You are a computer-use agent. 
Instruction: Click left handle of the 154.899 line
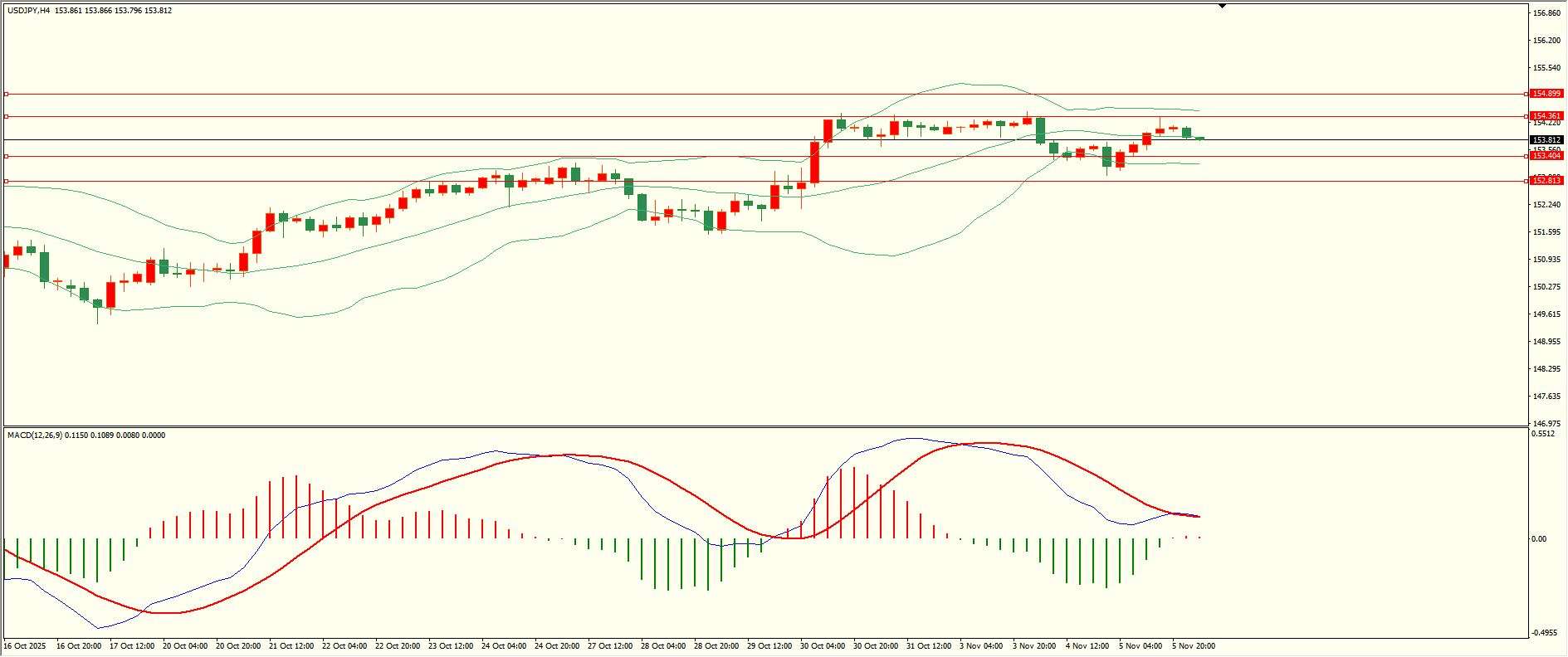click(6, 94)
